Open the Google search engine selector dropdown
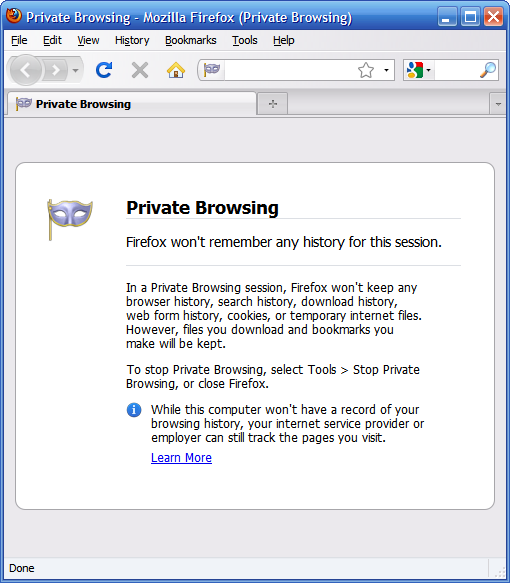The image size is (510, 583). coord(419,70)
